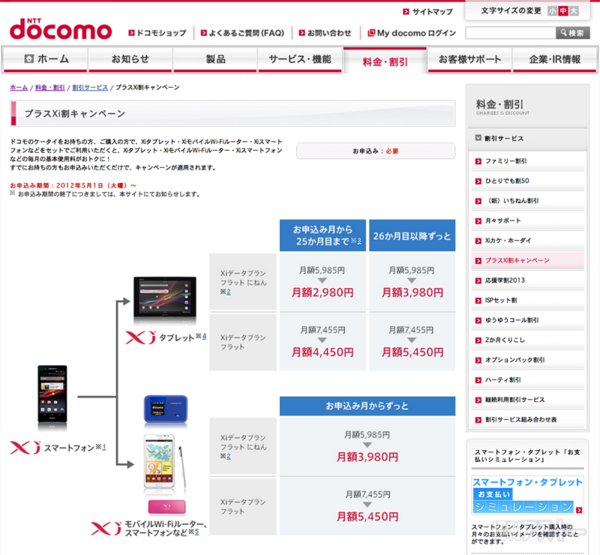Click the 月額2,980円 price text
600x555 pixels.
pyautogui.click(x=322, y=293)
